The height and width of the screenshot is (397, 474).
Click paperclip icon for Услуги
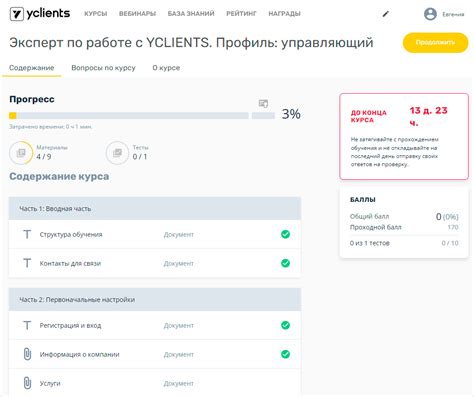tap(27, 383)
